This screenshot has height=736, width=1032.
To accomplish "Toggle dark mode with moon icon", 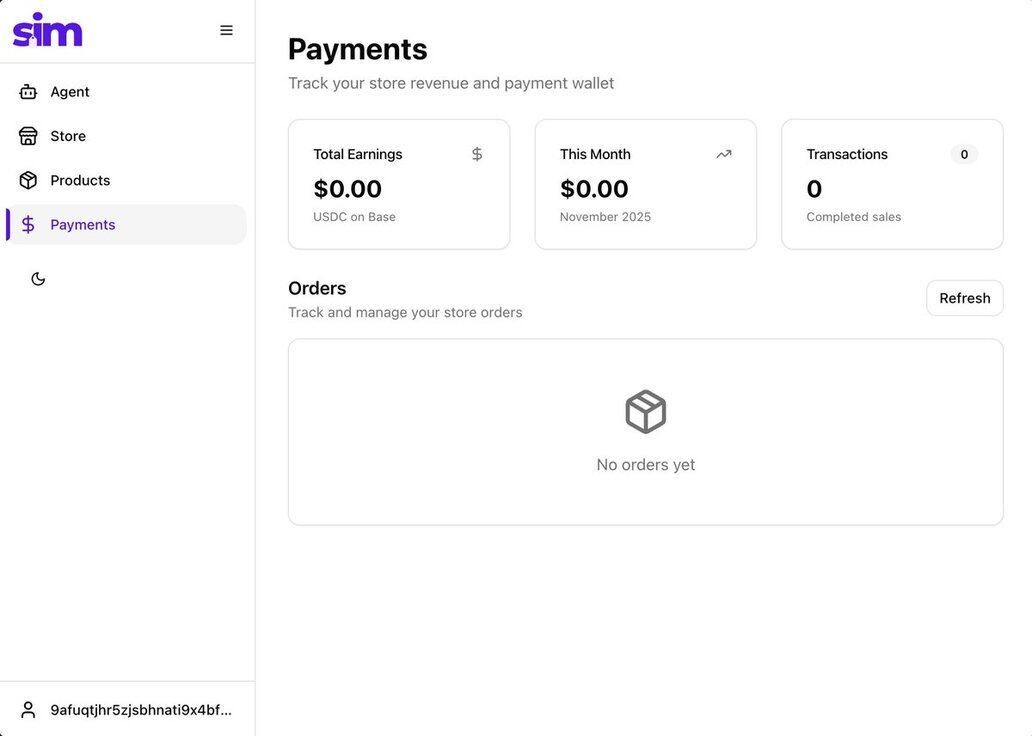I will click(x=38, y=279).
